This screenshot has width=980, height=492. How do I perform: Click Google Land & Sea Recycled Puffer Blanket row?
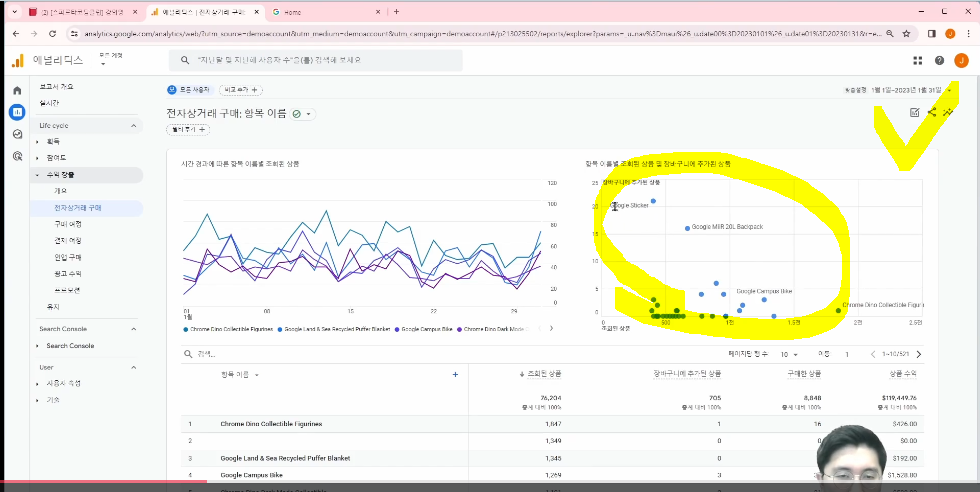coord(552,458)
